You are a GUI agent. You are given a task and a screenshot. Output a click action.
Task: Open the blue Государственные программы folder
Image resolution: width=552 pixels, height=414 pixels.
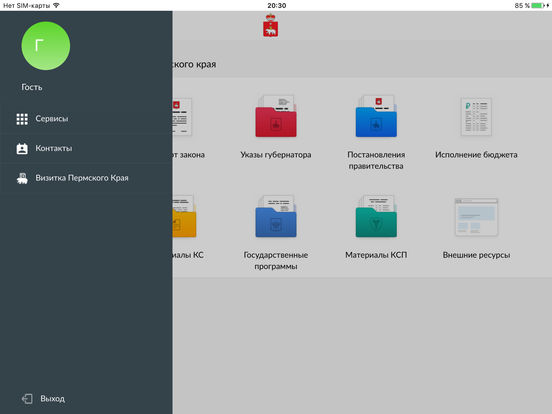click(276, 216)
